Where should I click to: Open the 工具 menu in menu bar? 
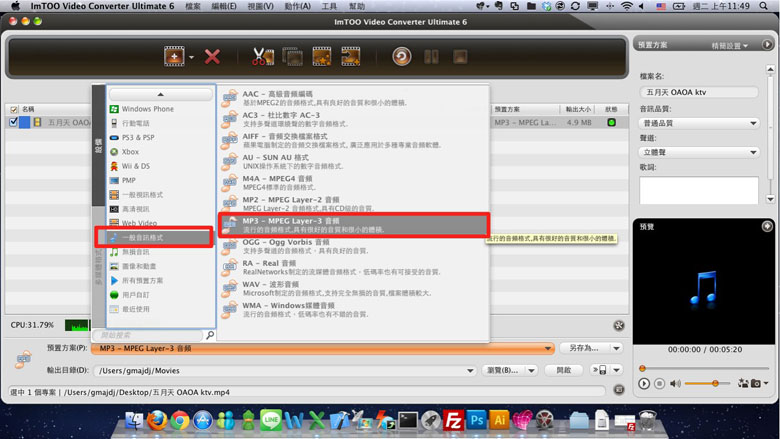(329, 6)
